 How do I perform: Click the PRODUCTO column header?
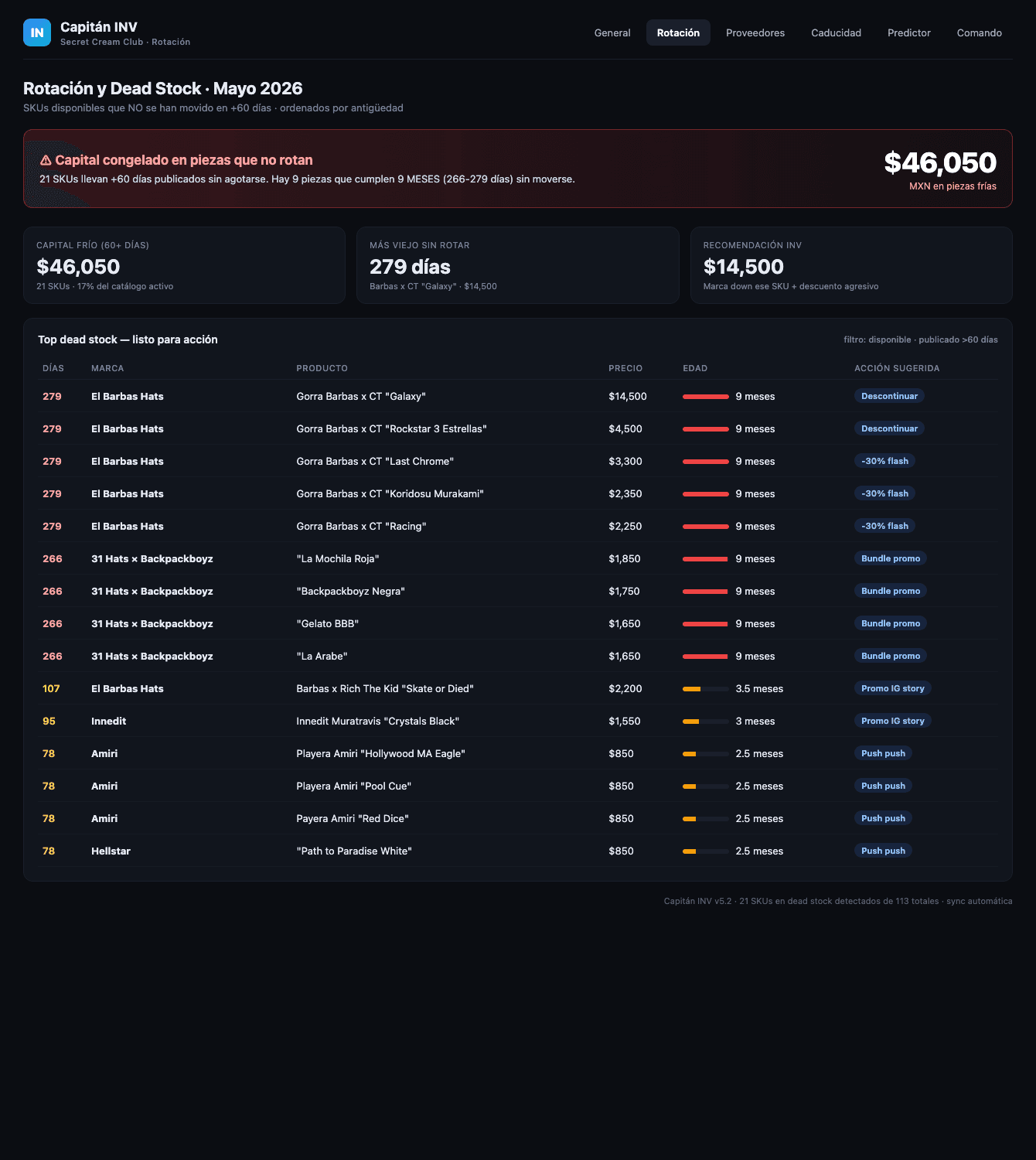322,368
